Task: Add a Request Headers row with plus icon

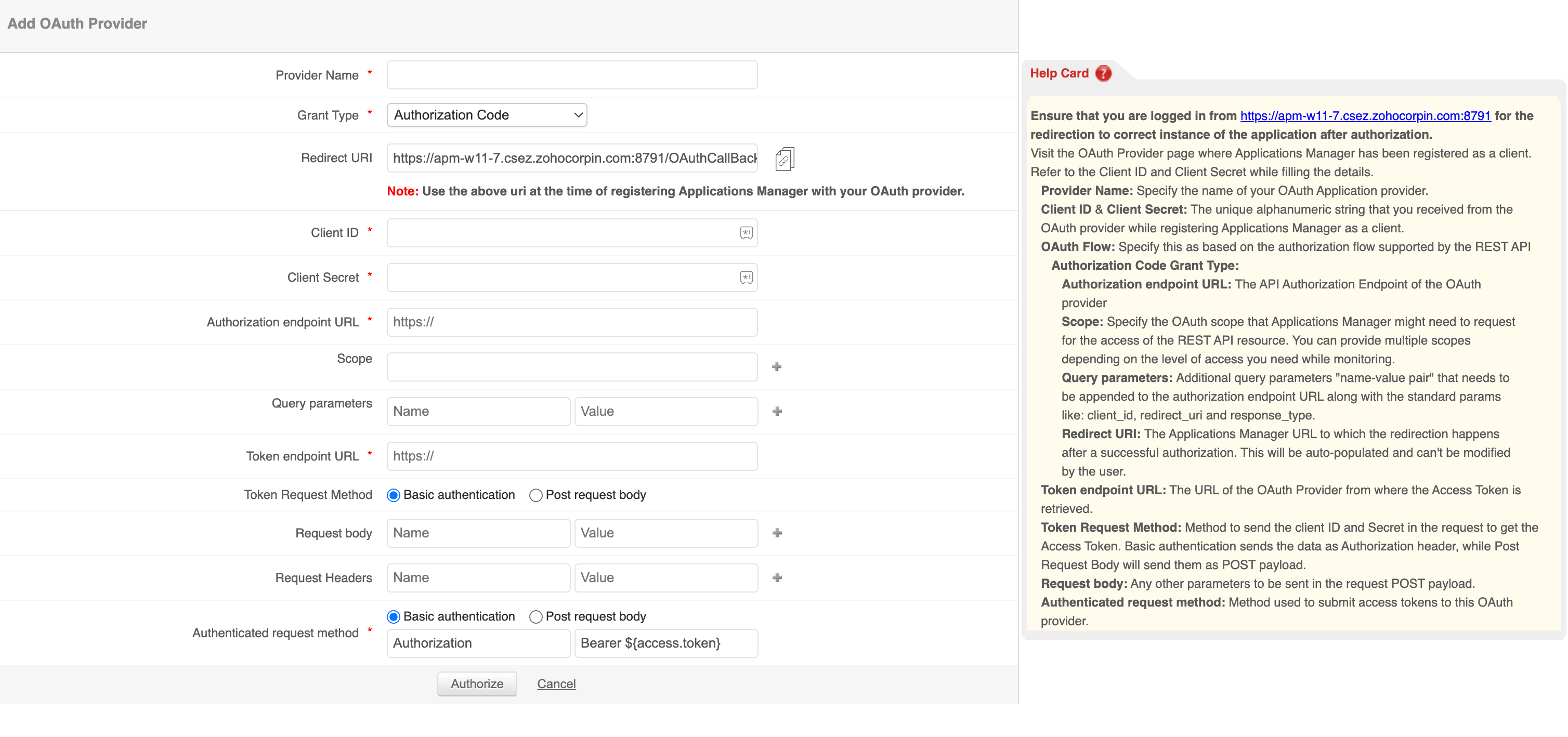Action: click(x=777, y=577)
